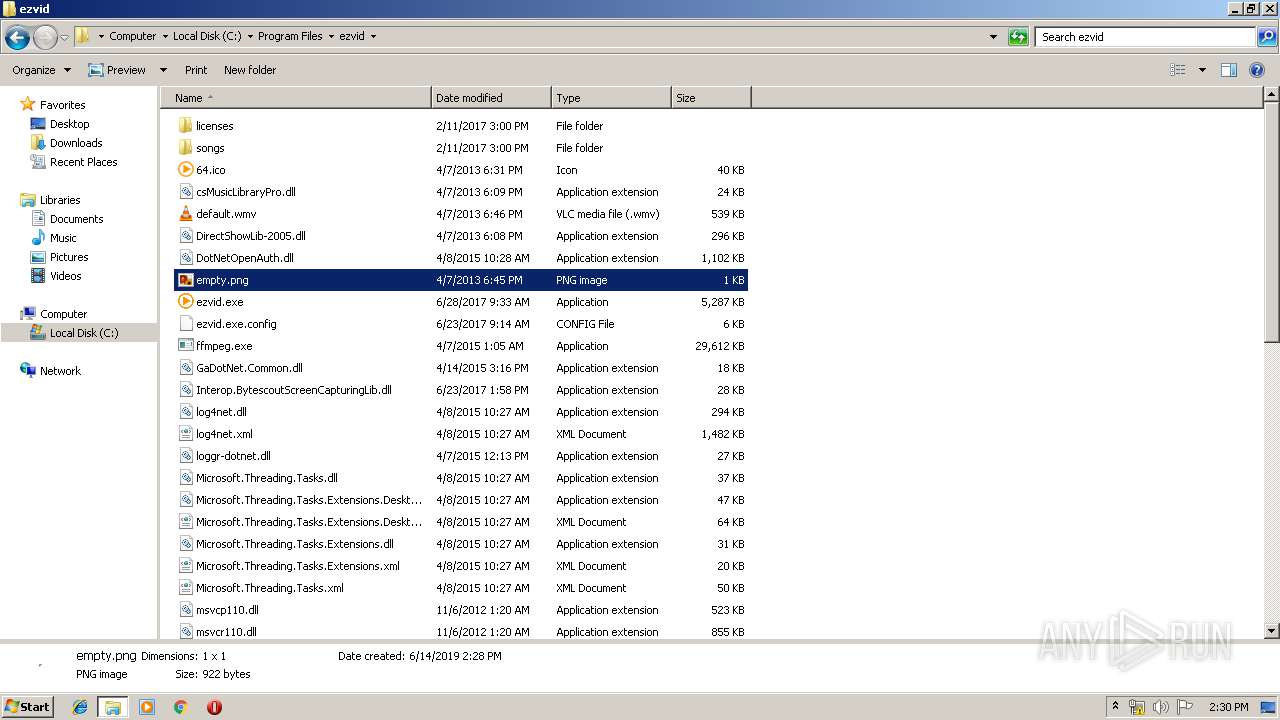Click the scrollbar down arrow

click(x=1272, y=631)
